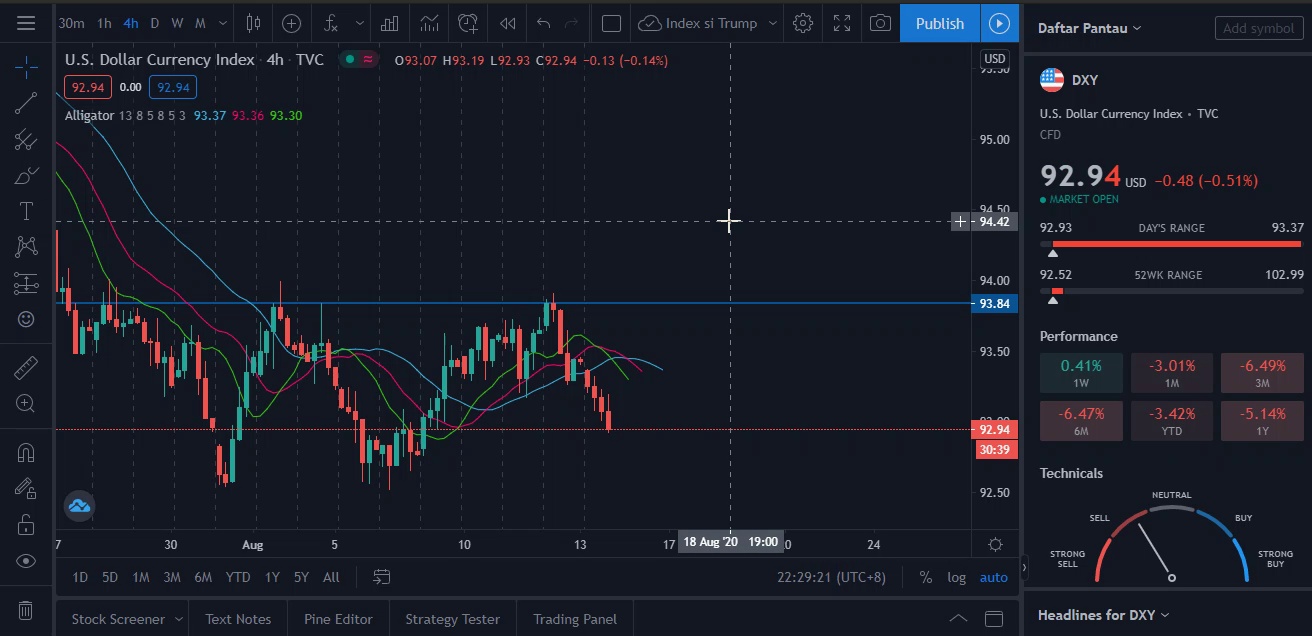Screen dimensions: 1312x636
Task: Set date range to 5D
Action: coord(110,577)
